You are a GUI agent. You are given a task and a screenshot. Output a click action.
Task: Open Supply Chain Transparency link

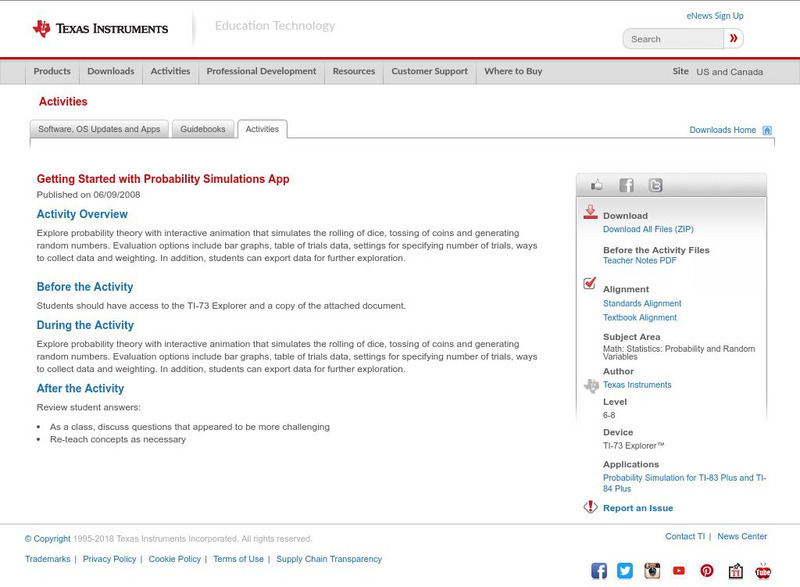point(329,559)
